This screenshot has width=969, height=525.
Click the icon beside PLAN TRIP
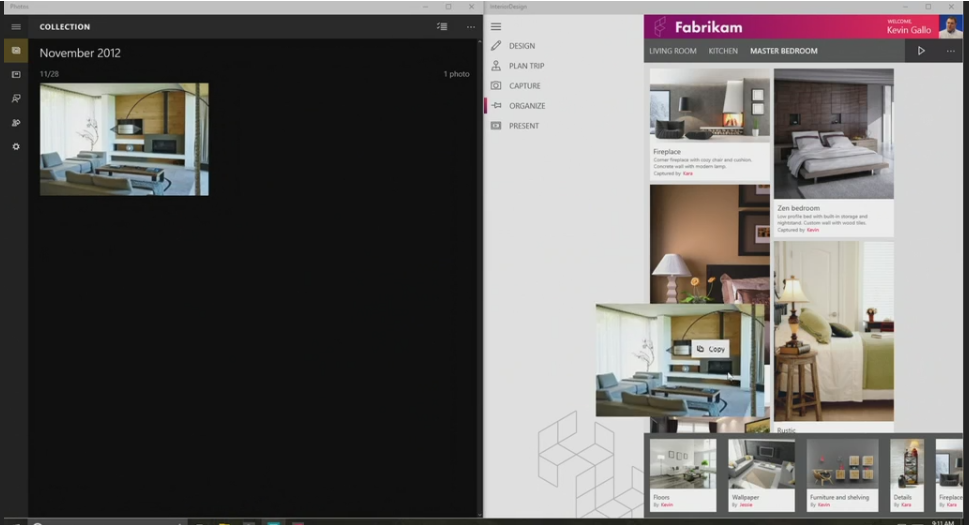click(x=496, y=65)
